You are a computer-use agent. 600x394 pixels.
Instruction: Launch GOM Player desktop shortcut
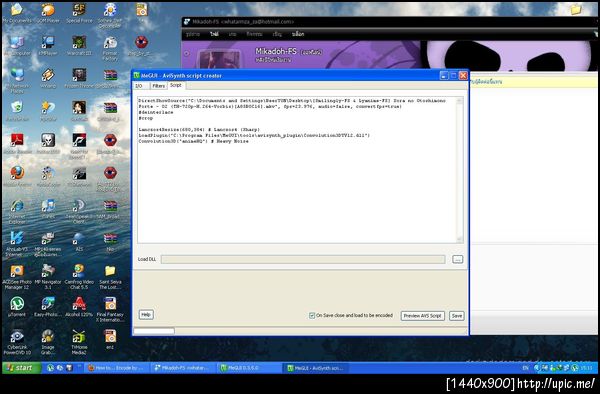coord(48,10)
